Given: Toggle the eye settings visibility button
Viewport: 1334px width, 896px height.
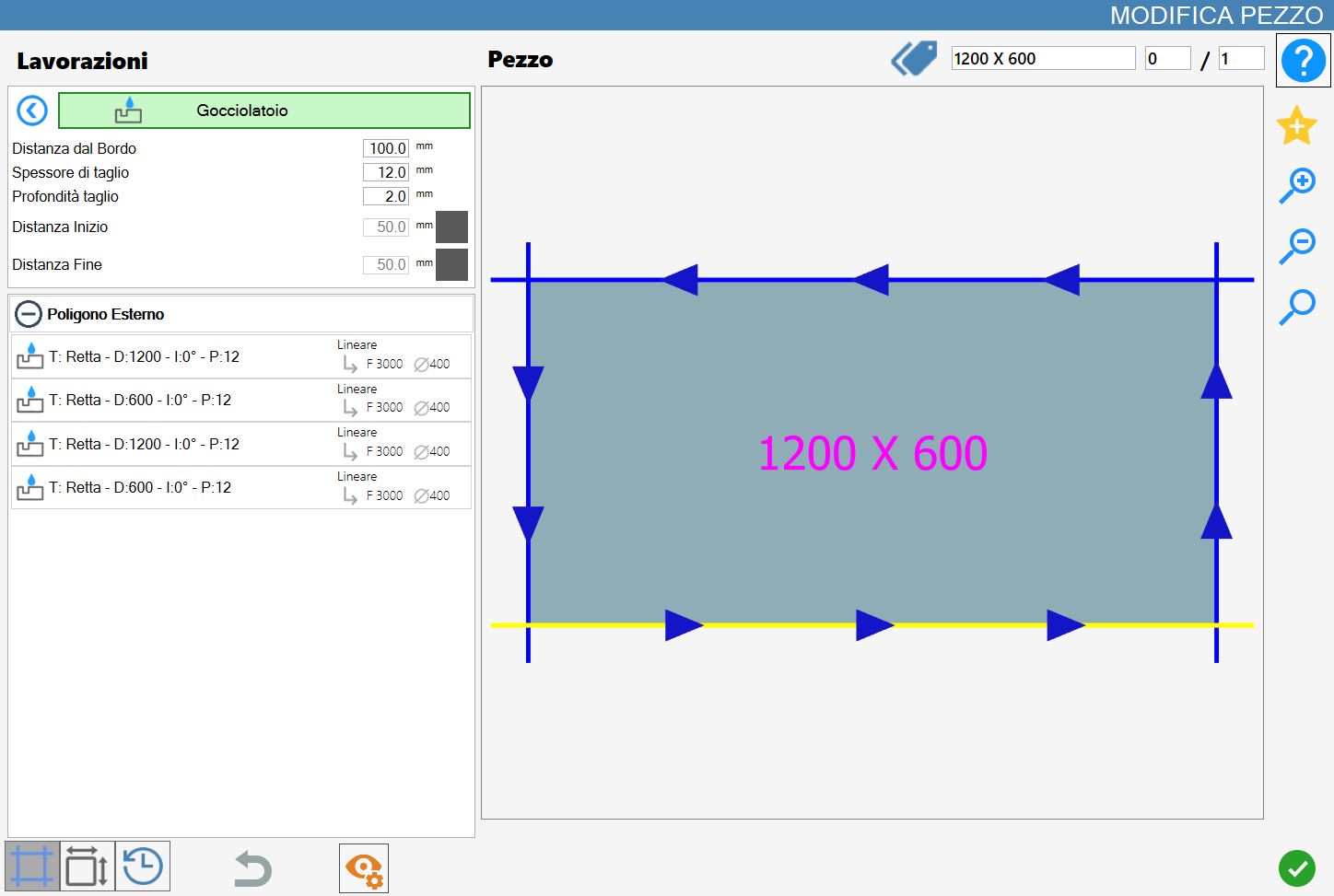Looking at the screenshot, I should tap(364, 868).
